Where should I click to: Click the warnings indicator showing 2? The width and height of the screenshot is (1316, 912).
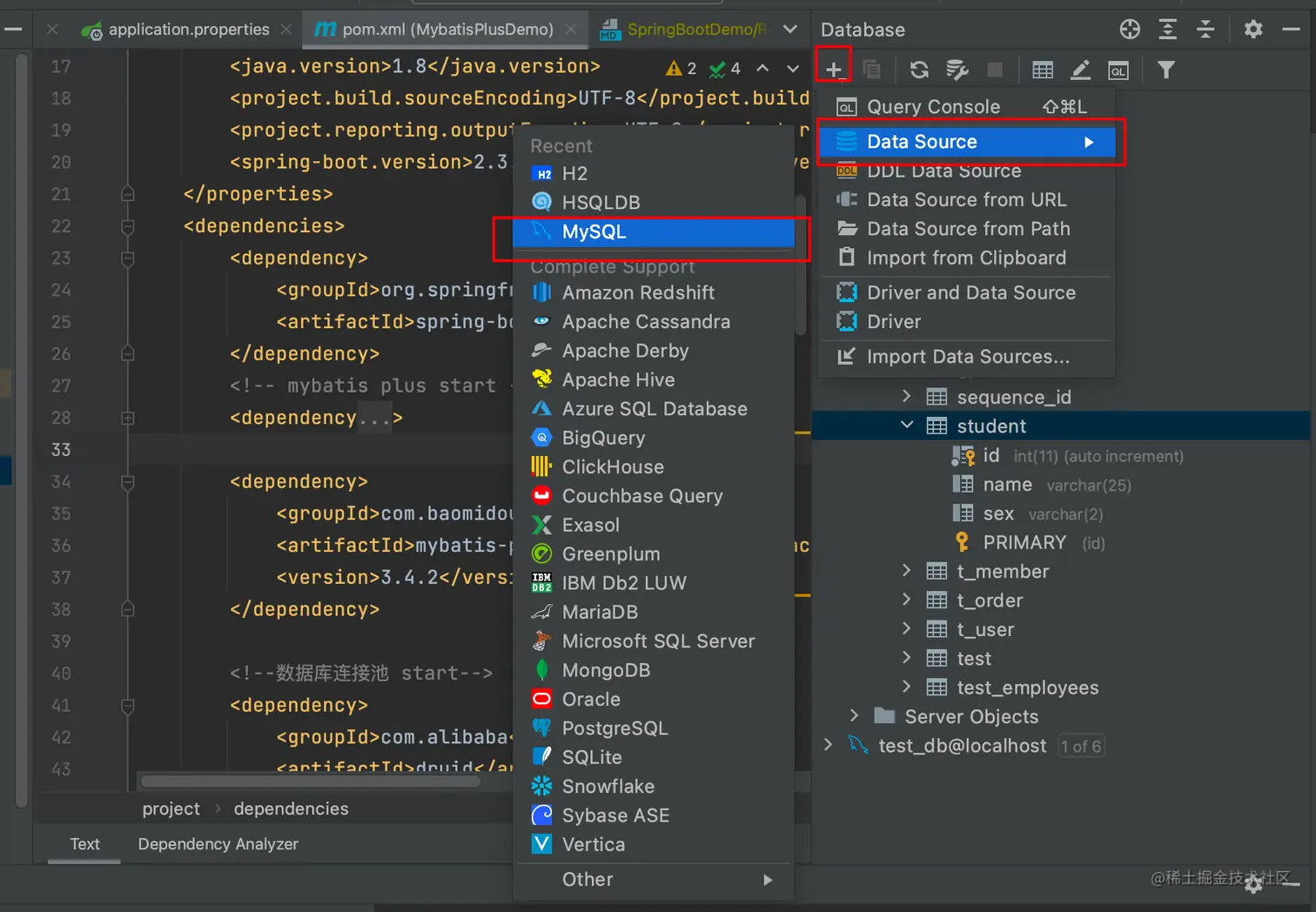tap(681, 68)
